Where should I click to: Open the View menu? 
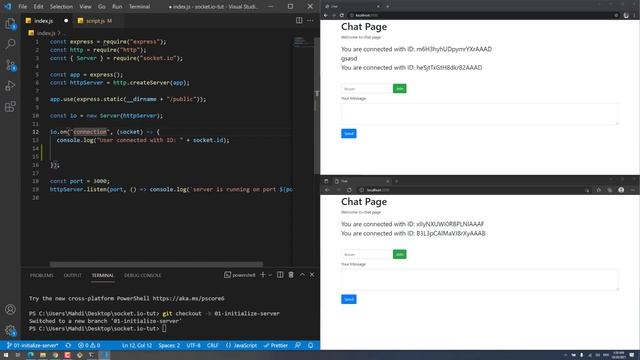(85, 7)
